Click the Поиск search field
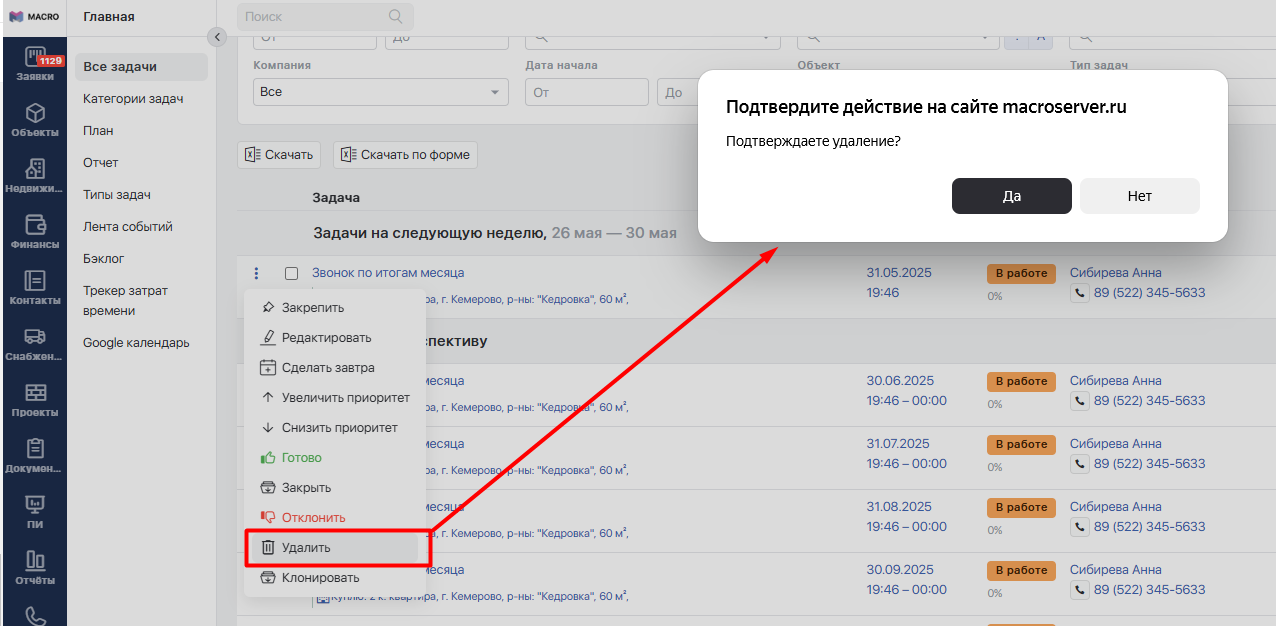This screenshot has width=1276, height=626. [312, 17]
